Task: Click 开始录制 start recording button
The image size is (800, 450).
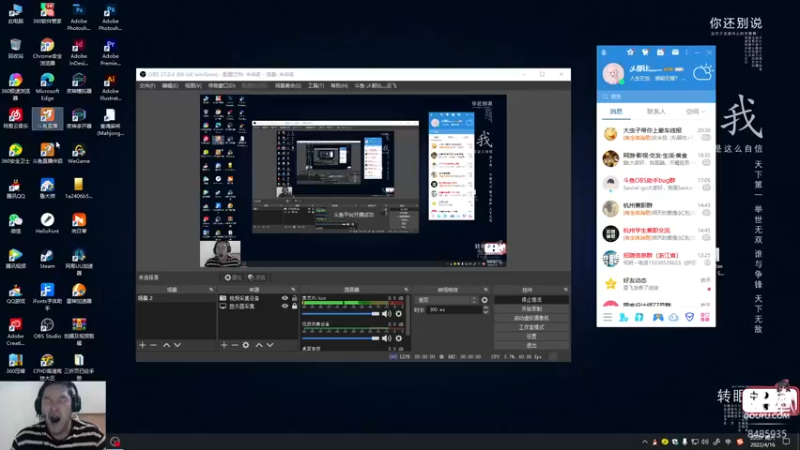Action: pos(531,309)
